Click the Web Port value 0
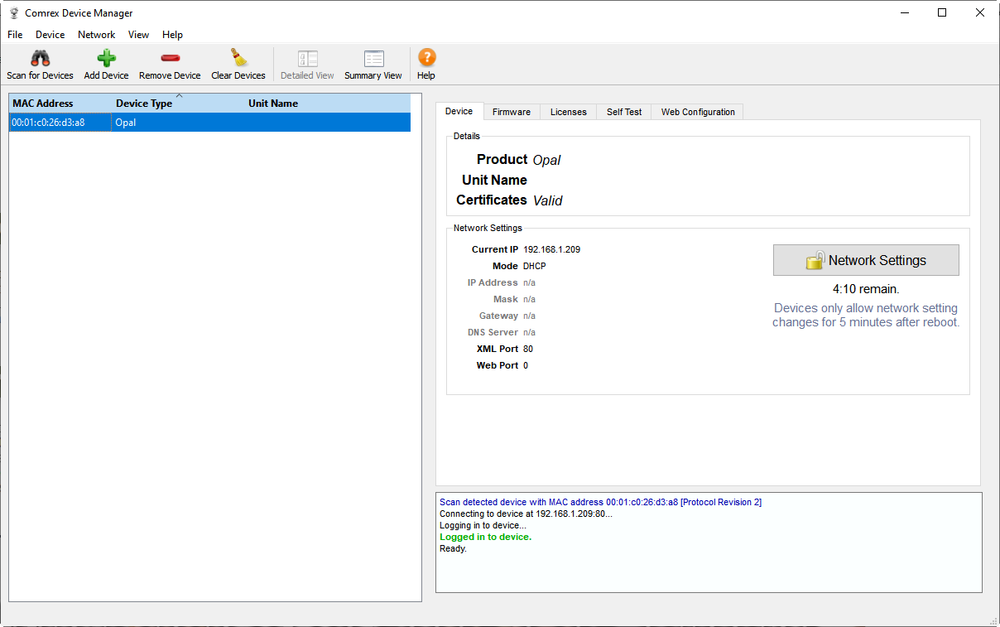The width and height of the screenshot is (1000, 627). point(526,365)
